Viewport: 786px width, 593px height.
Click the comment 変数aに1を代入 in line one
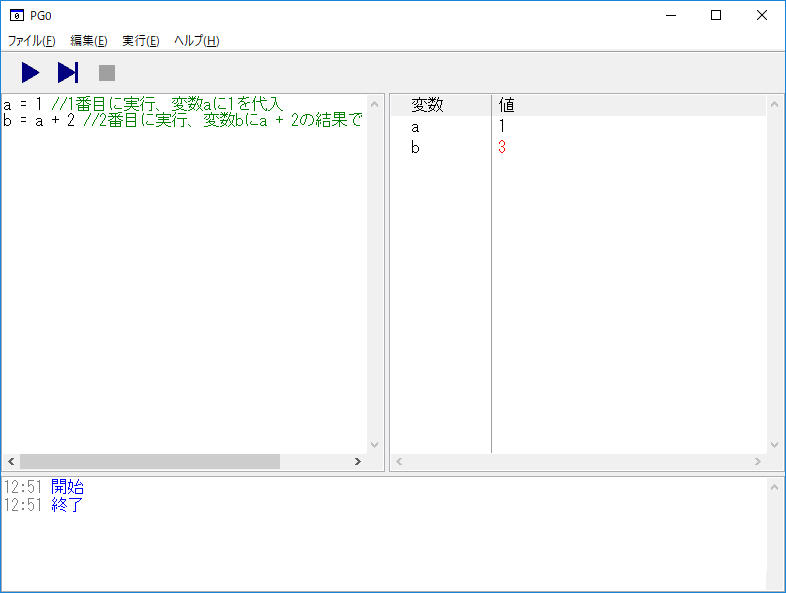pos(227,104)
